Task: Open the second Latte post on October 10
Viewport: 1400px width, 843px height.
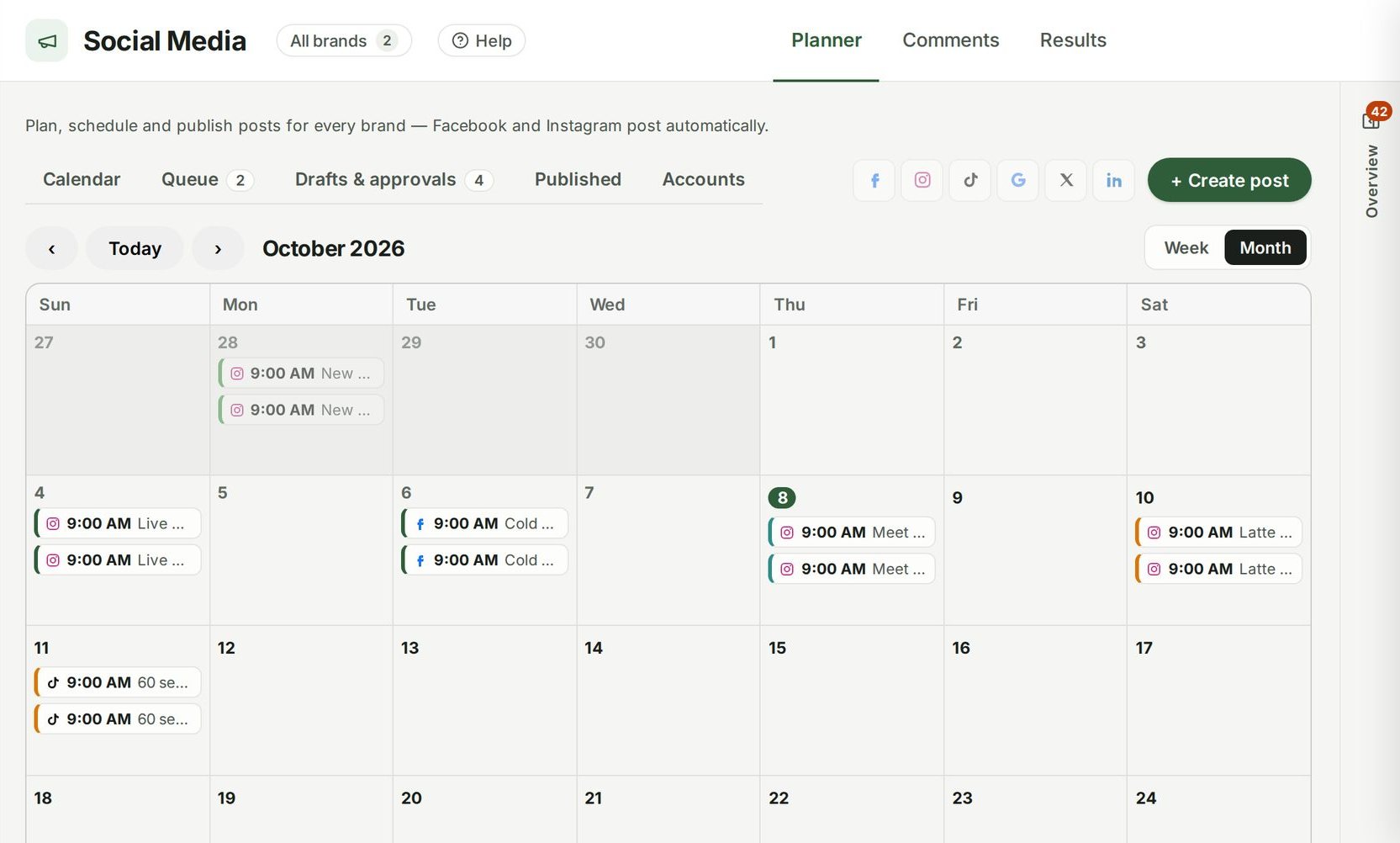Action: [1219, 570]
